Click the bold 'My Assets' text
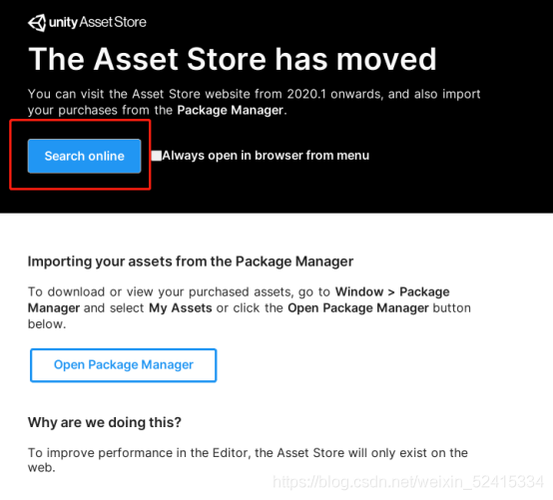 (x=180, y=308)
